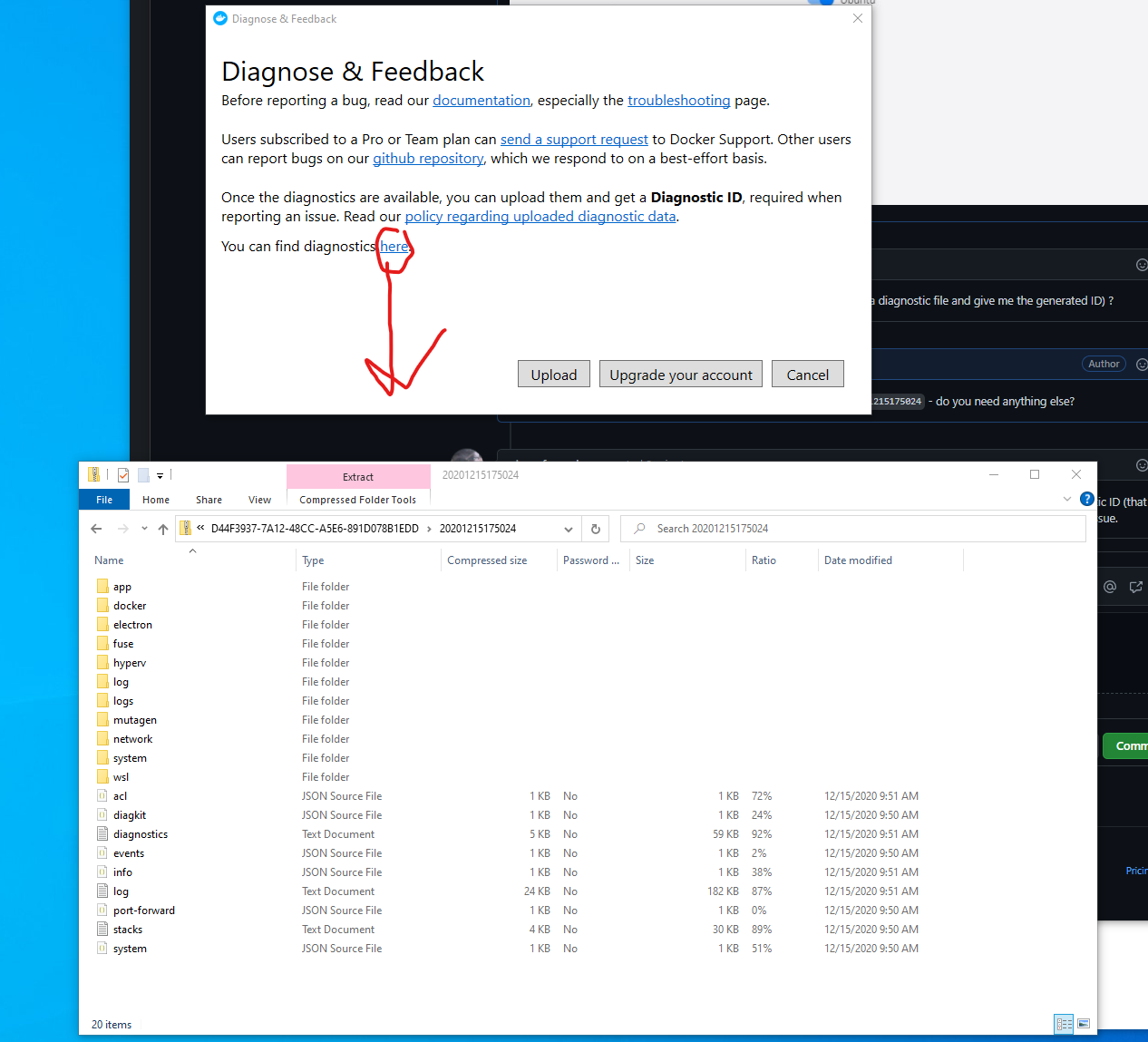Switch to details view in status bar
The width and height of the screenshot is (1148, 1042).
pyautogui.click(x=1064, y=1024)
